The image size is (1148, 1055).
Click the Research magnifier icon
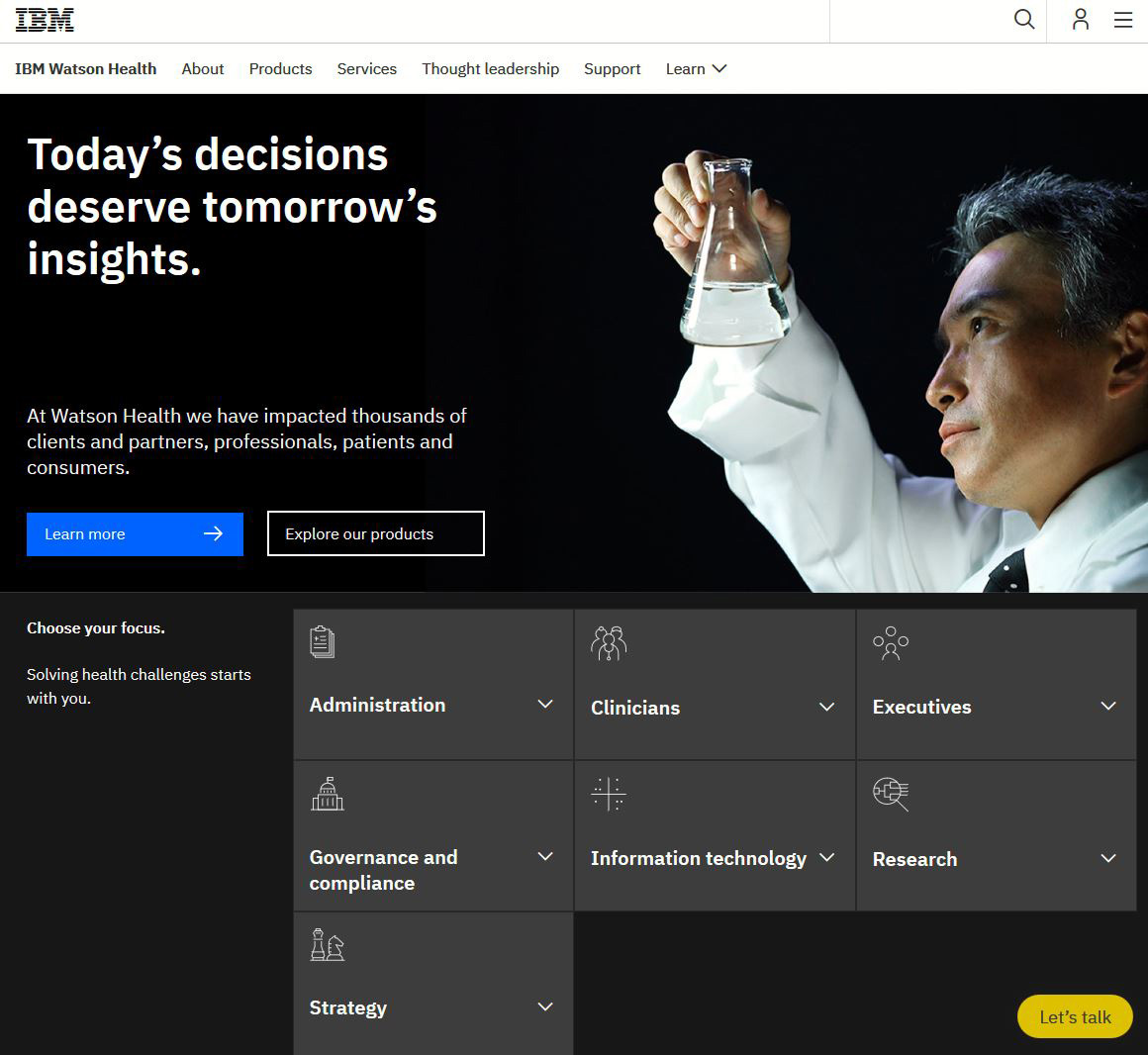(891, 795)
